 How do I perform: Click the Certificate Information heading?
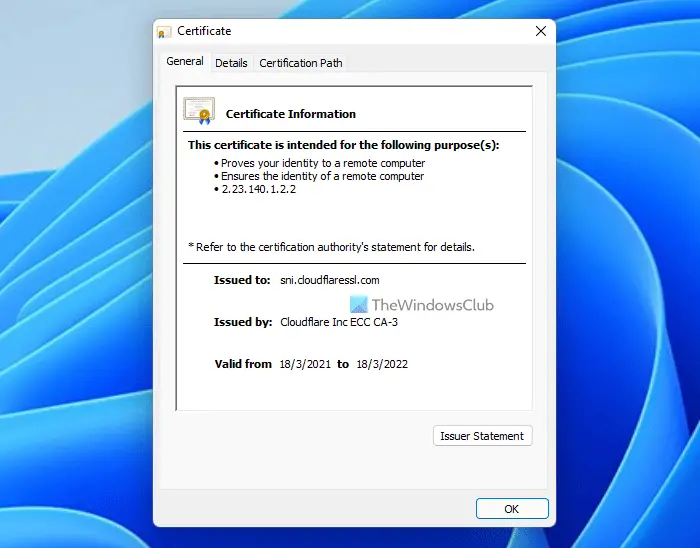tap(291, 114)
